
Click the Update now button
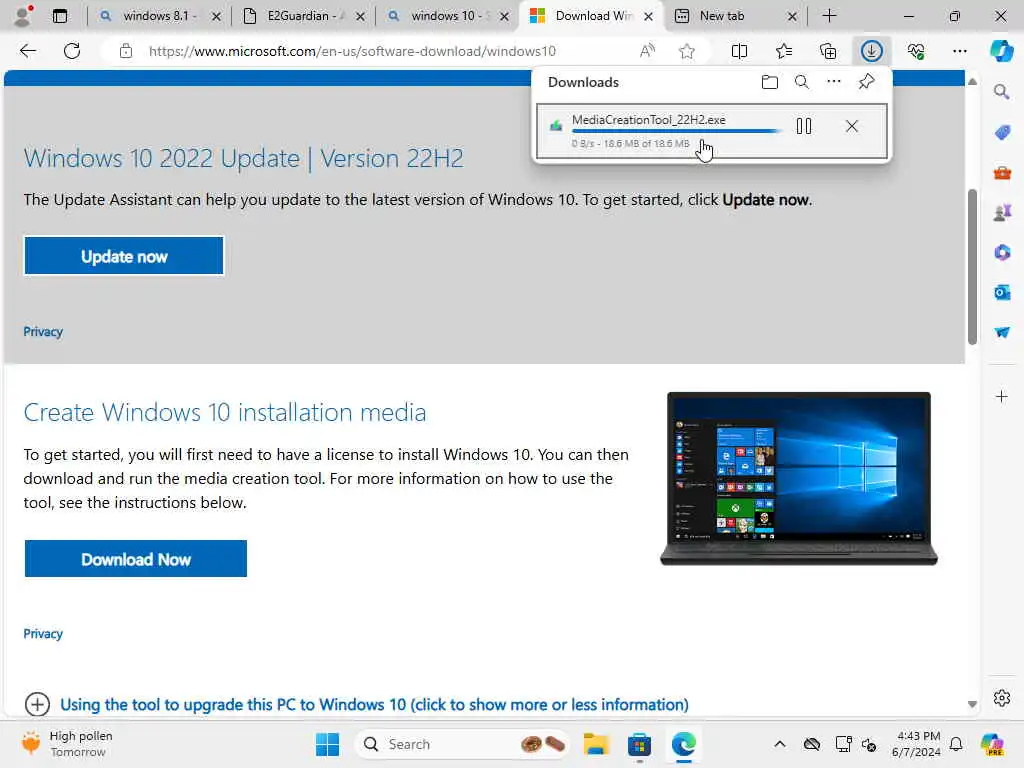(x=123, y=256)
